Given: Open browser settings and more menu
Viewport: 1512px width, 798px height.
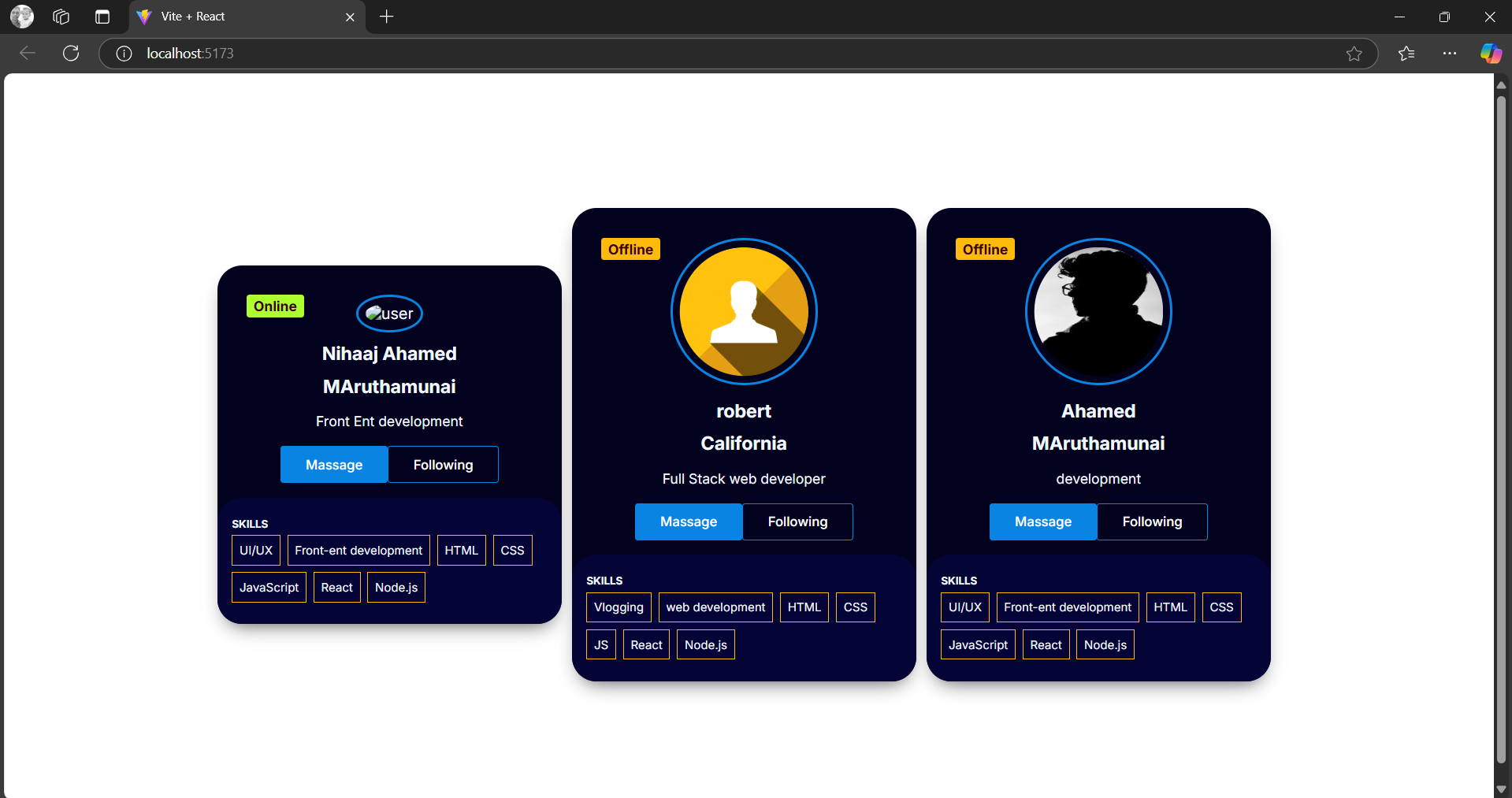Looking at the screenshot, I should tap(1449, 54).
